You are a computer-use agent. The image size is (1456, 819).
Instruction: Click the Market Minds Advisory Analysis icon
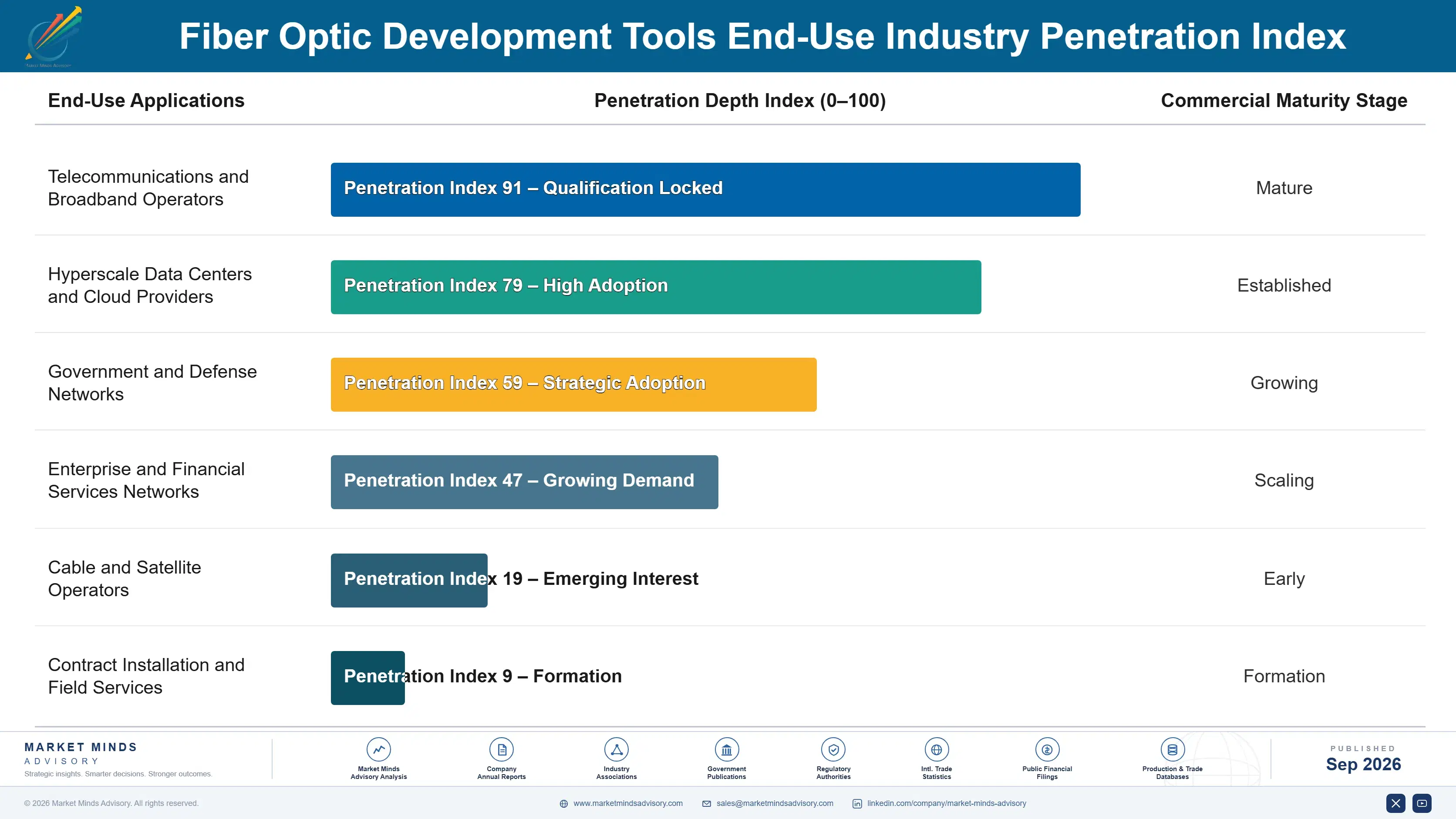[x=379, y=749]
